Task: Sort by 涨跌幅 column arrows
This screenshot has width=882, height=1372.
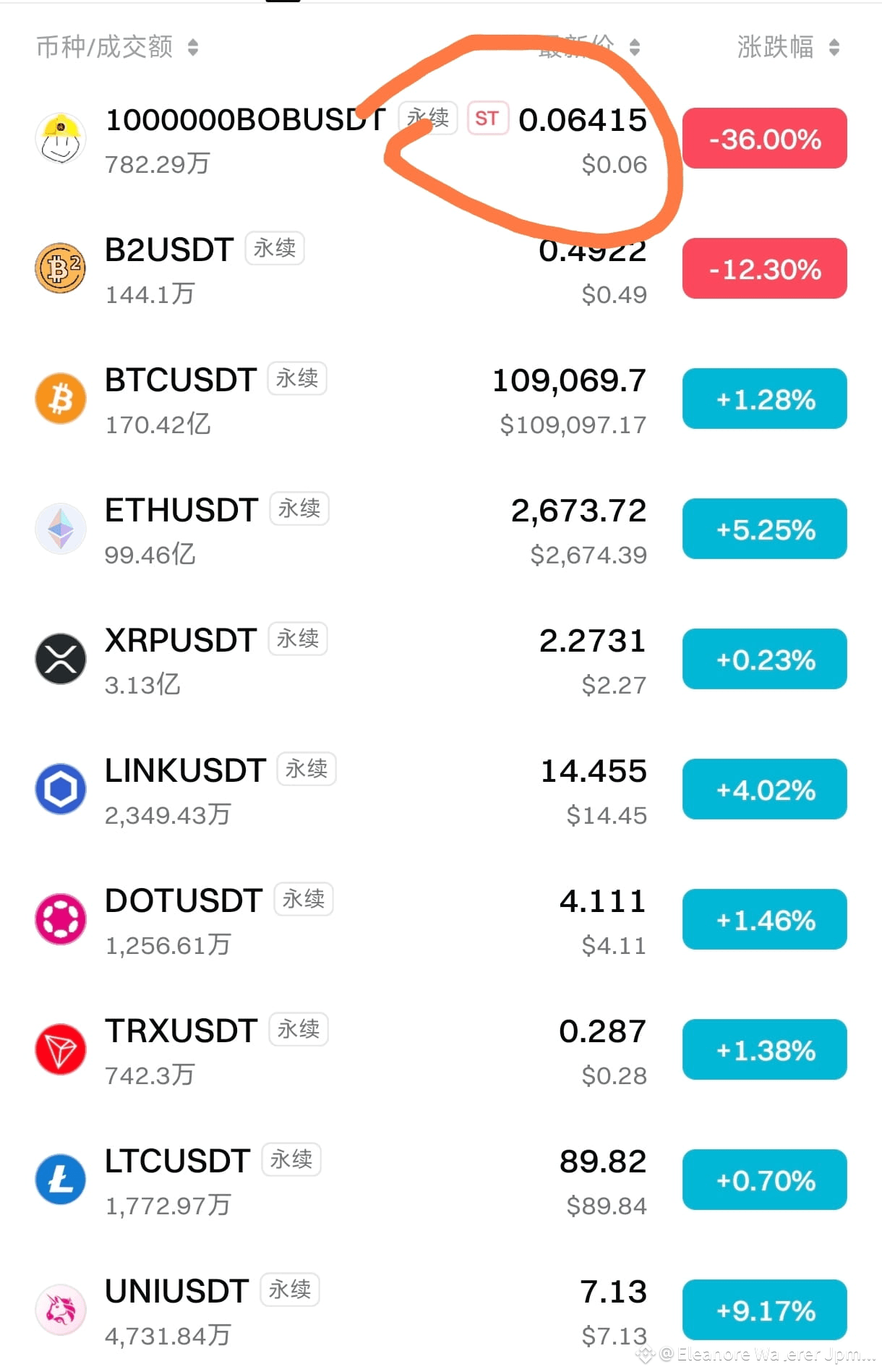Action: click(834, 48)
